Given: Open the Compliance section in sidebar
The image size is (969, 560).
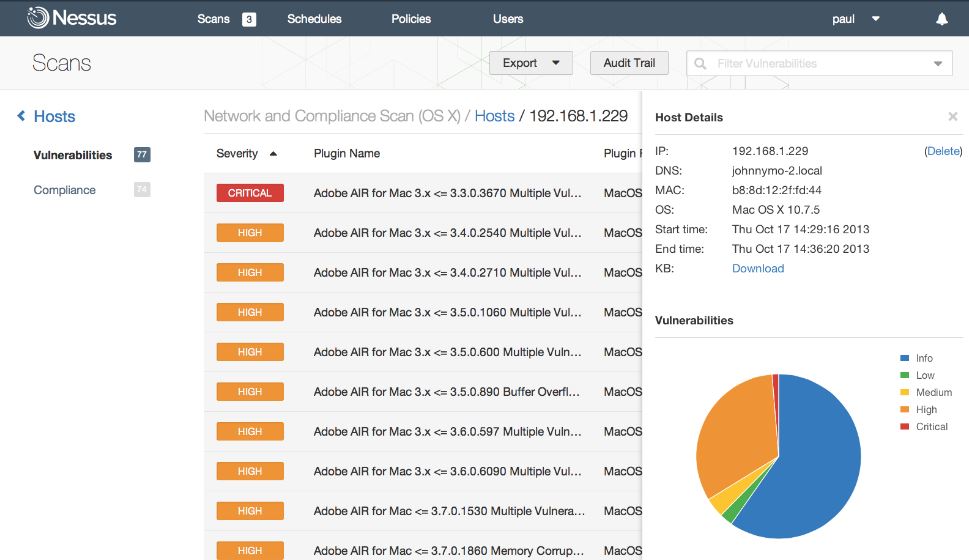Looking at the screenshot, I should click(x=64, y=190).
